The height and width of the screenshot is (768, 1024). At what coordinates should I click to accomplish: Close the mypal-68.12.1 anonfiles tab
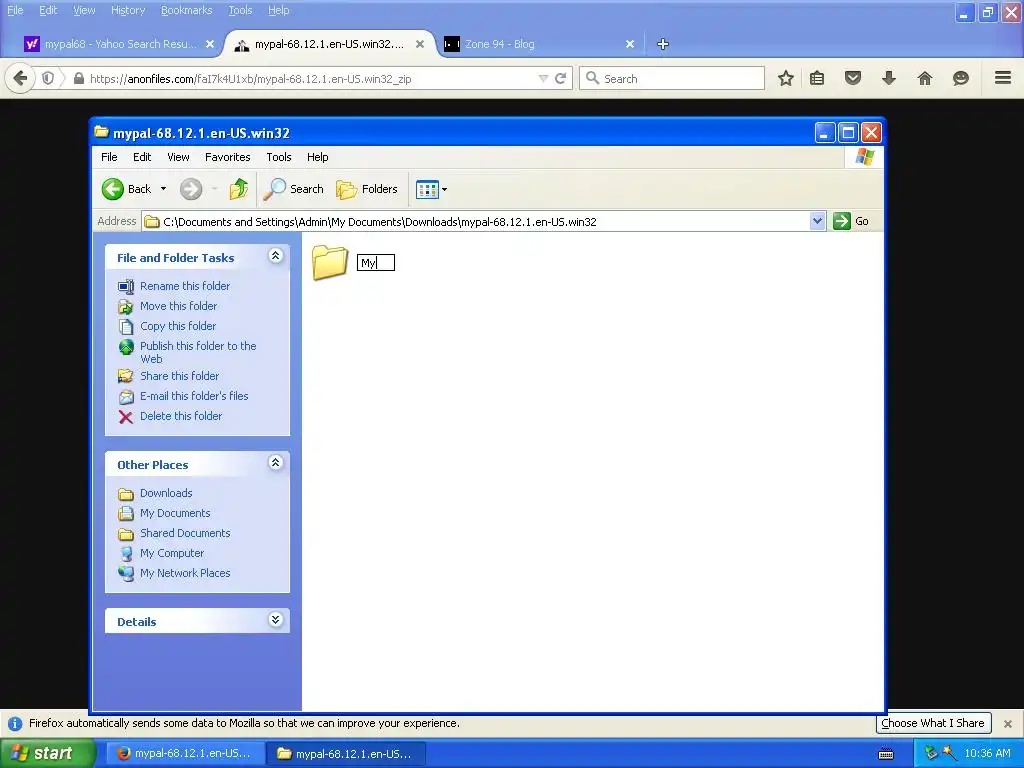(x=420, y=44)
